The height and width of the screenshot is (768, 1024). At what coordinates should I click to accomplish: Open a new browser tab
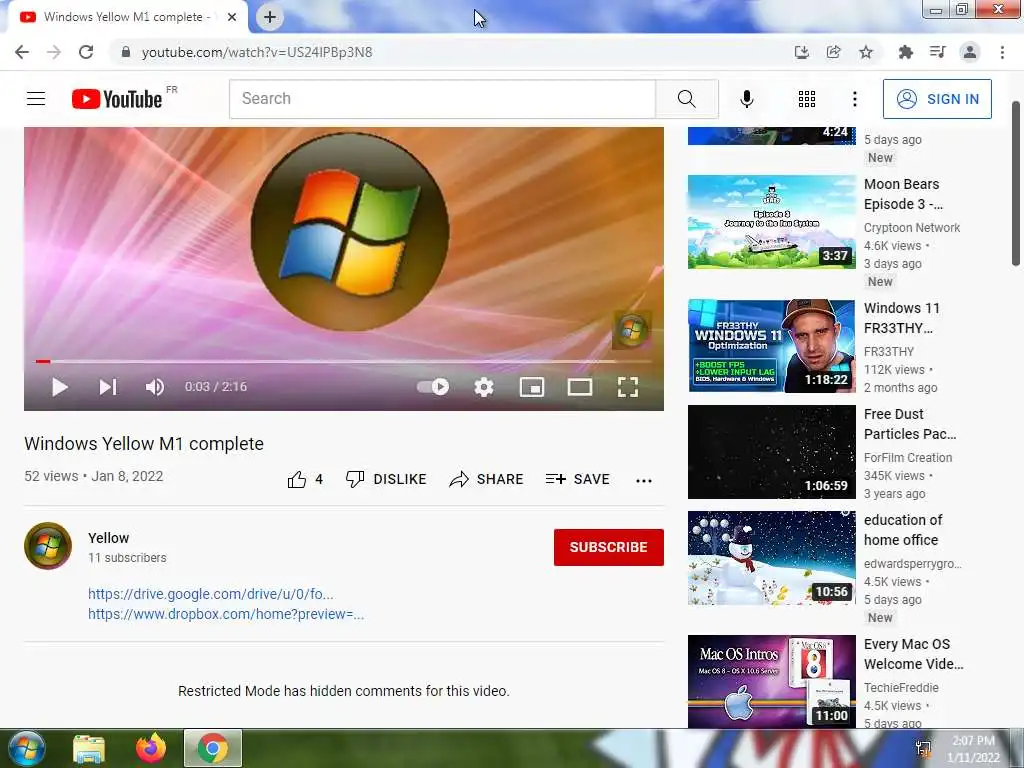click(x=270, y=18)
